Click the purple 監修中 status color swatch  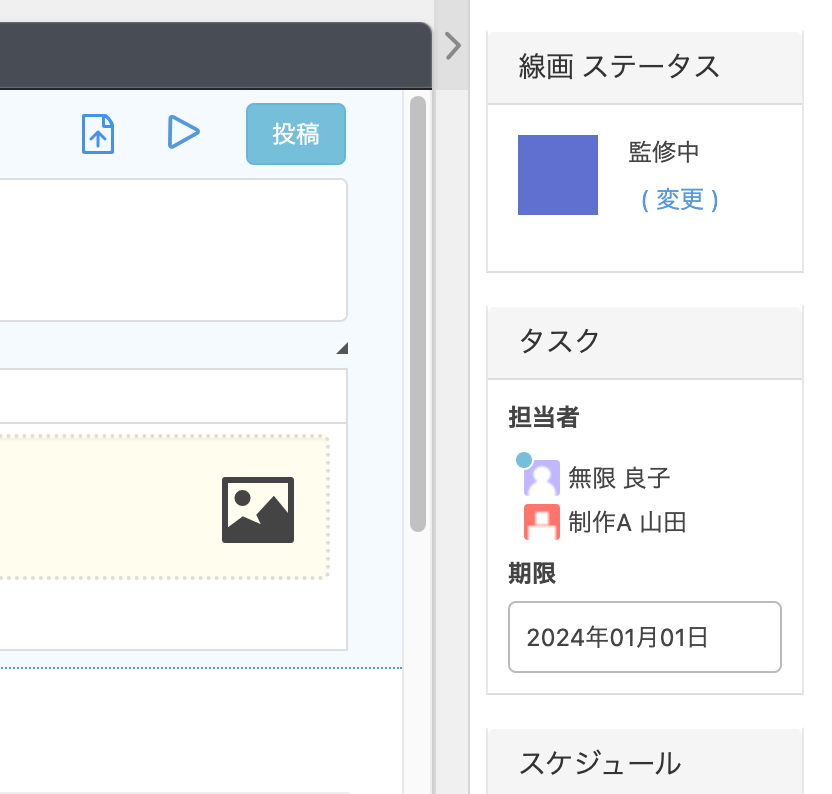coord(558,175)
